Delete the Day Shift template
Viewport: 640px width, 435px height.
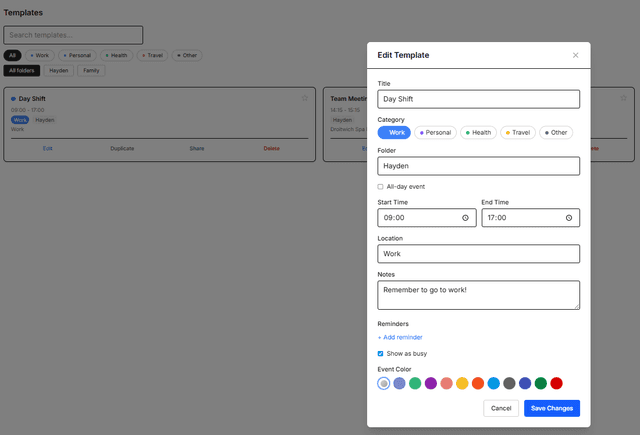click(271, 149)
